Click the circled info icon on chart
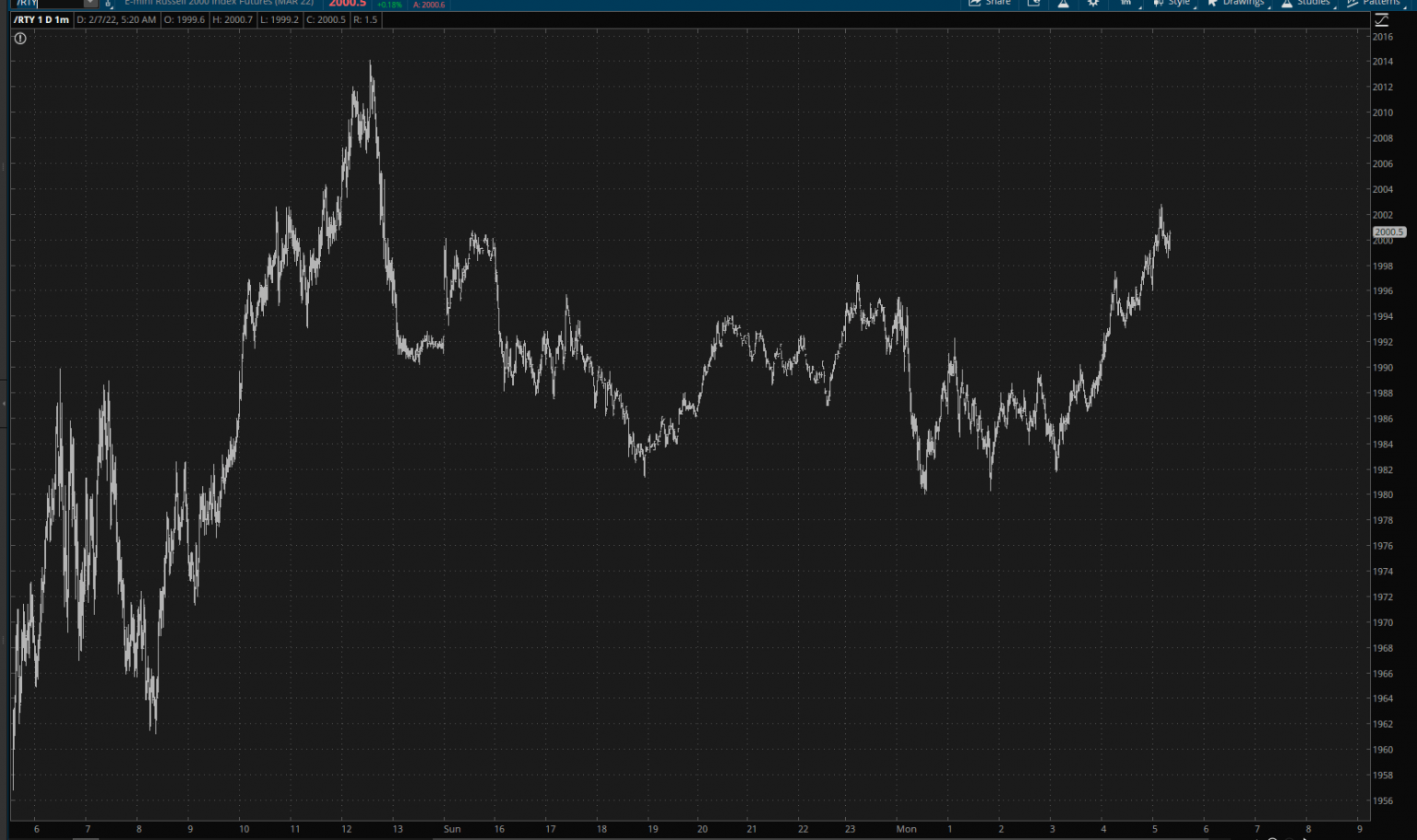The width and height of the screenshot is (1417, 840). tap(20, 39)
